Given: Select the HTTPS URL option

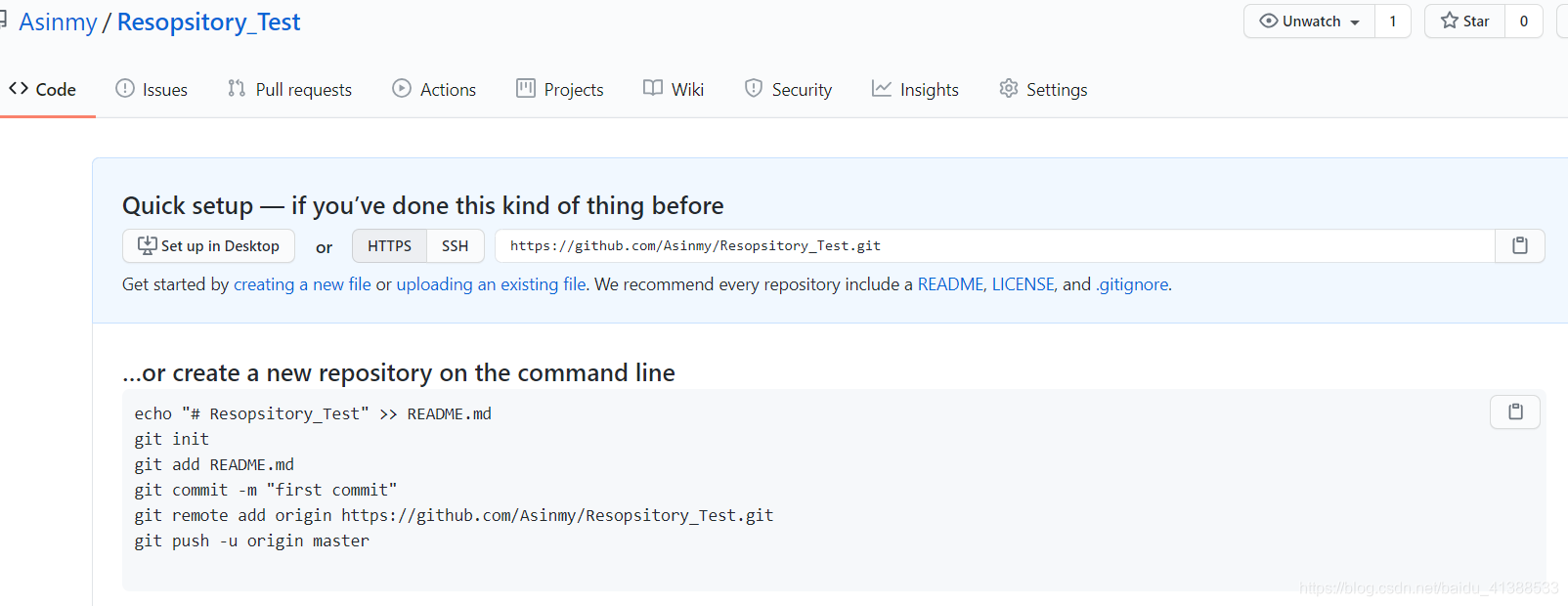Looking at the screenshot, I should point(389,246).
